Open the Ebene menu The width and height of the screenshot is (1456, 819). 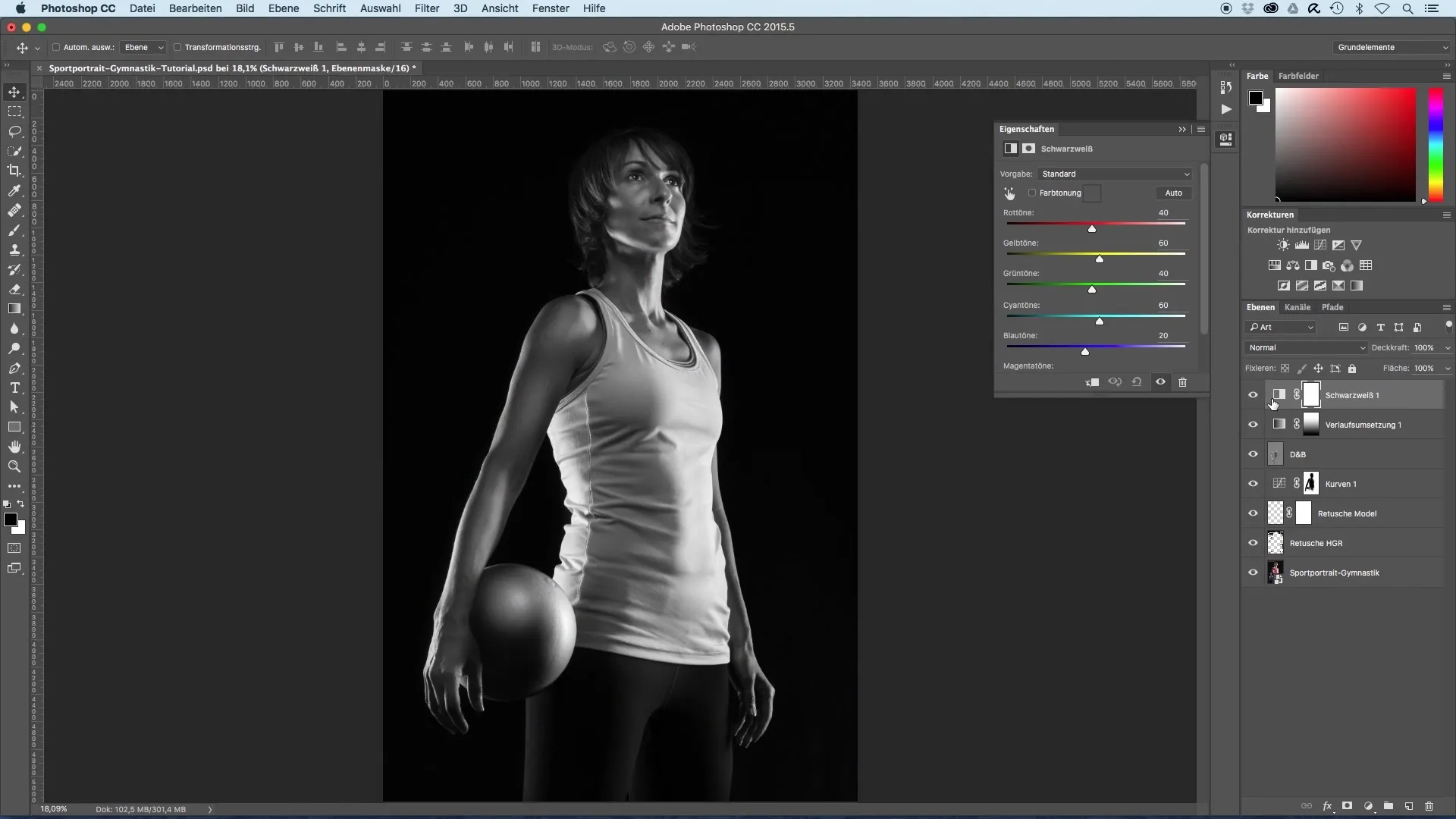pos(284,8)
